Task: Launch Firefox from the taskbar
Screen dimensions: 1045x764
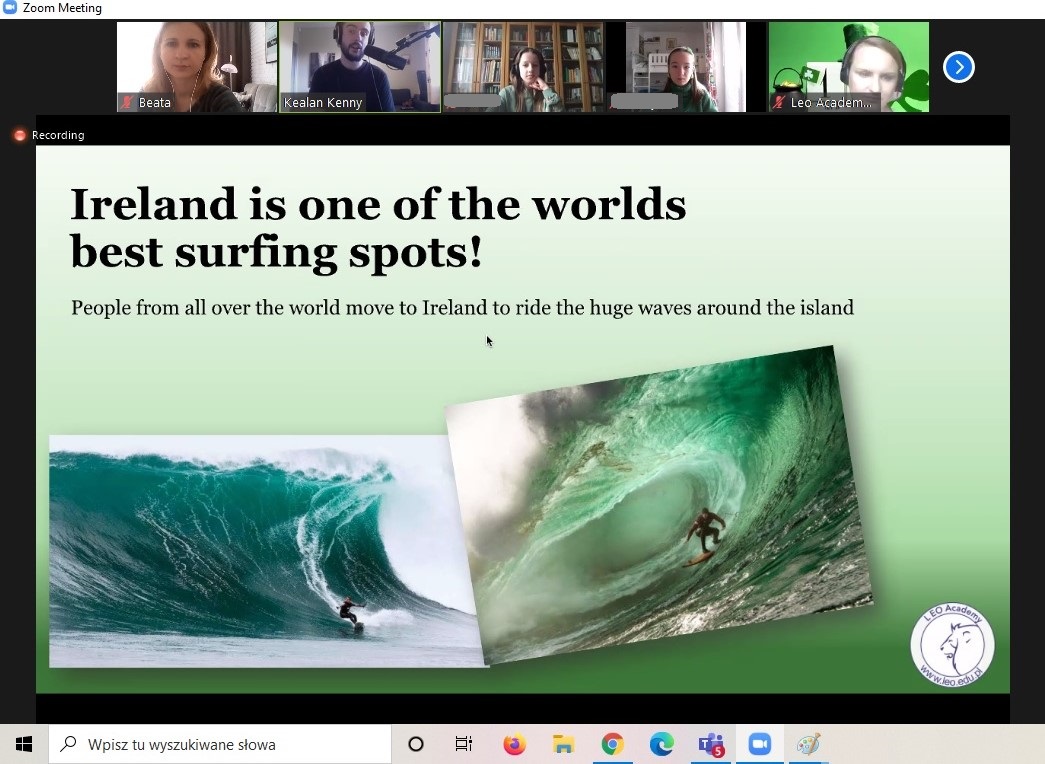Action: pos(514,744)
